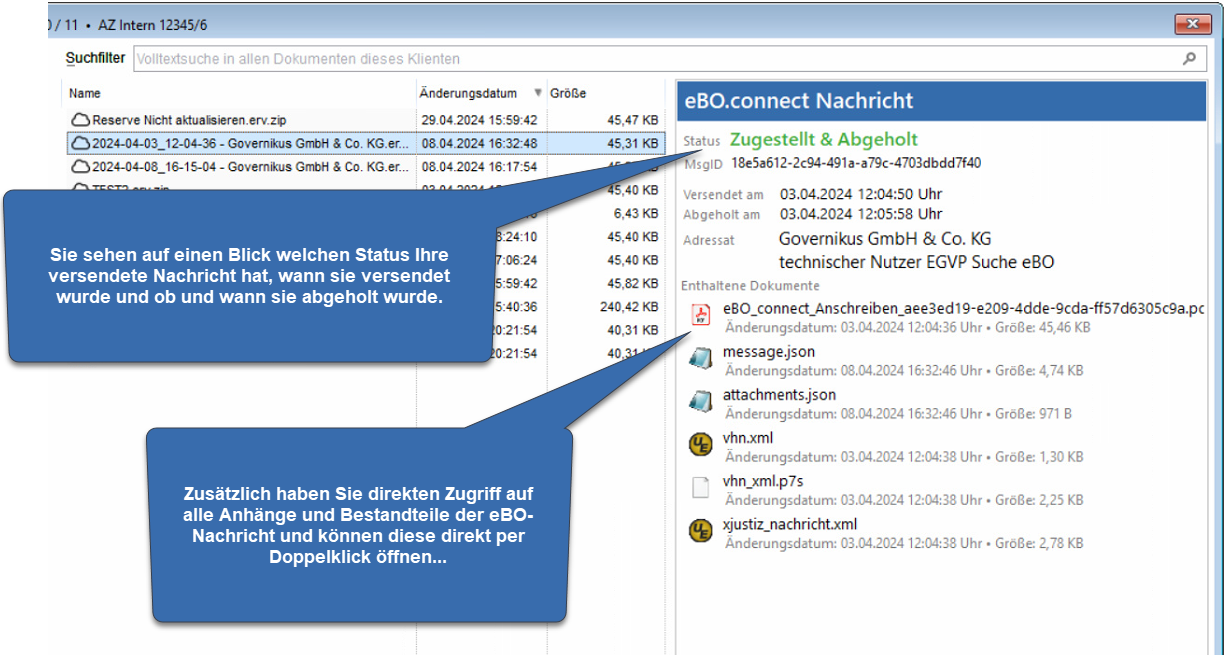
Task: Click the size value 45,31 KB
Action: (632, 144)
